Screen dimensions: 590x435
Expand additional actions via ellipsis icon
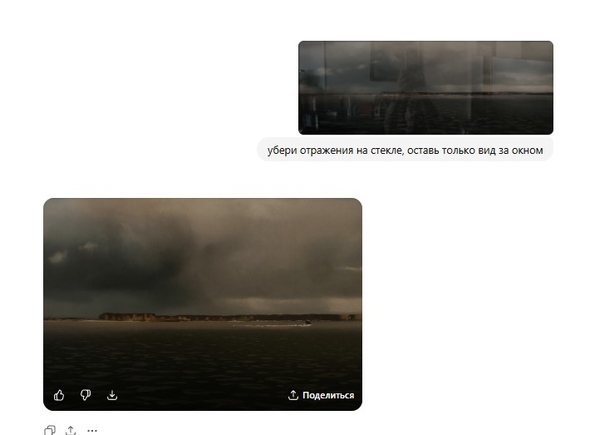coord(92,430)
